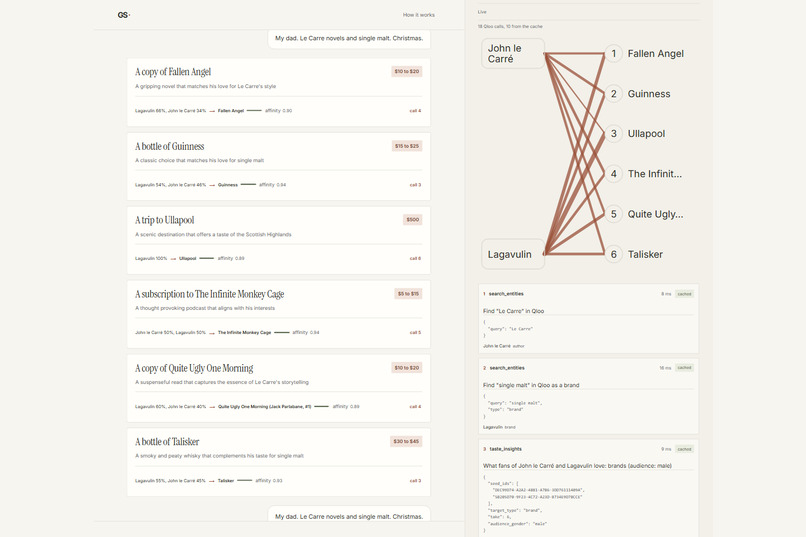Click numbered circle 4 beside The Infinit...

click(x=613, y=174)
